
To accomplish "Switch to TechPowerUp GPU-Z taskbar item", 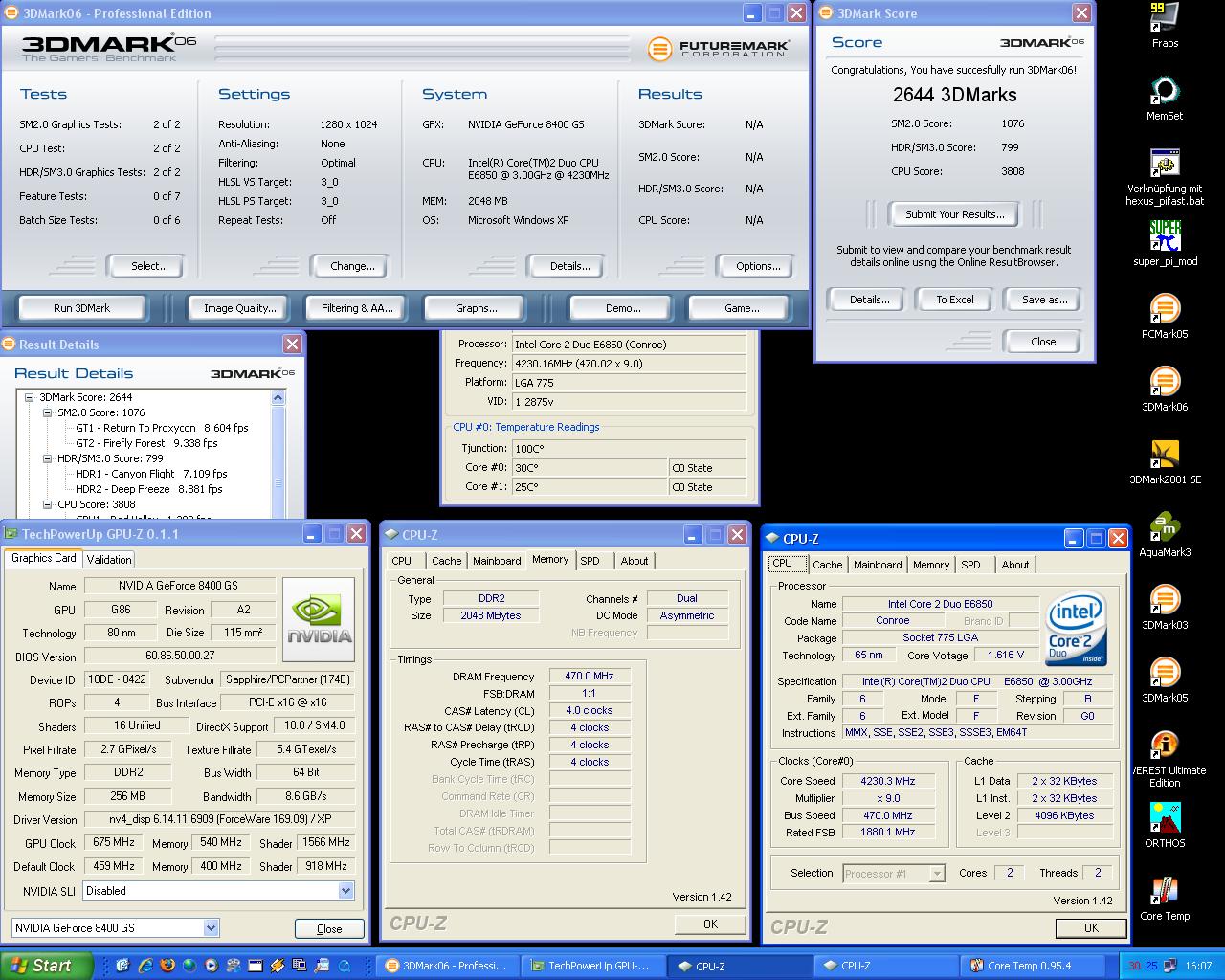I will click(591, 966).
